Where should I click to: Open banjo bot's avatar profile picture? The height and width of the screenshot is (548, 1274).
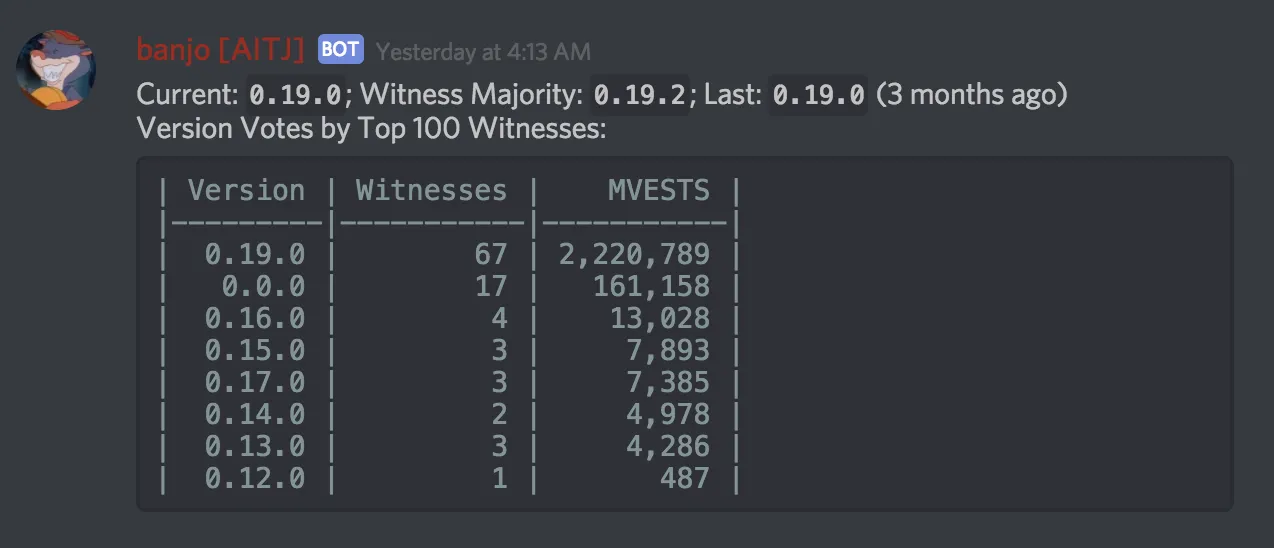click(56, 70)
